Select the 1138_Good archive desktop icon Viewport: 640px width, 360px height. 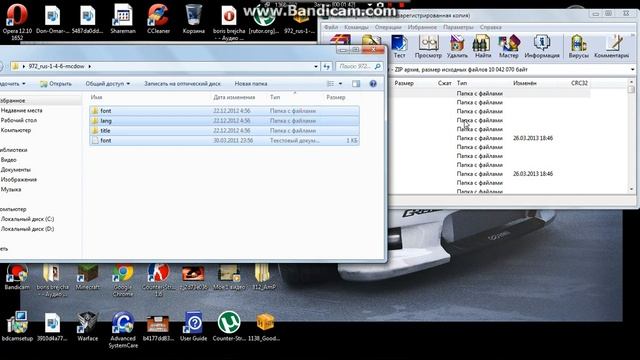click(264, 327)
